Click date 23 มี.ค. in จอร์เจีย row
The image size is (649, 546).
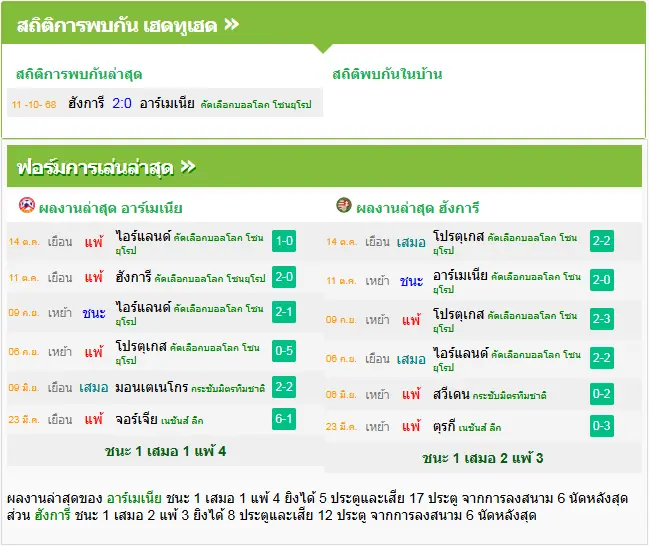pos(24,420)
